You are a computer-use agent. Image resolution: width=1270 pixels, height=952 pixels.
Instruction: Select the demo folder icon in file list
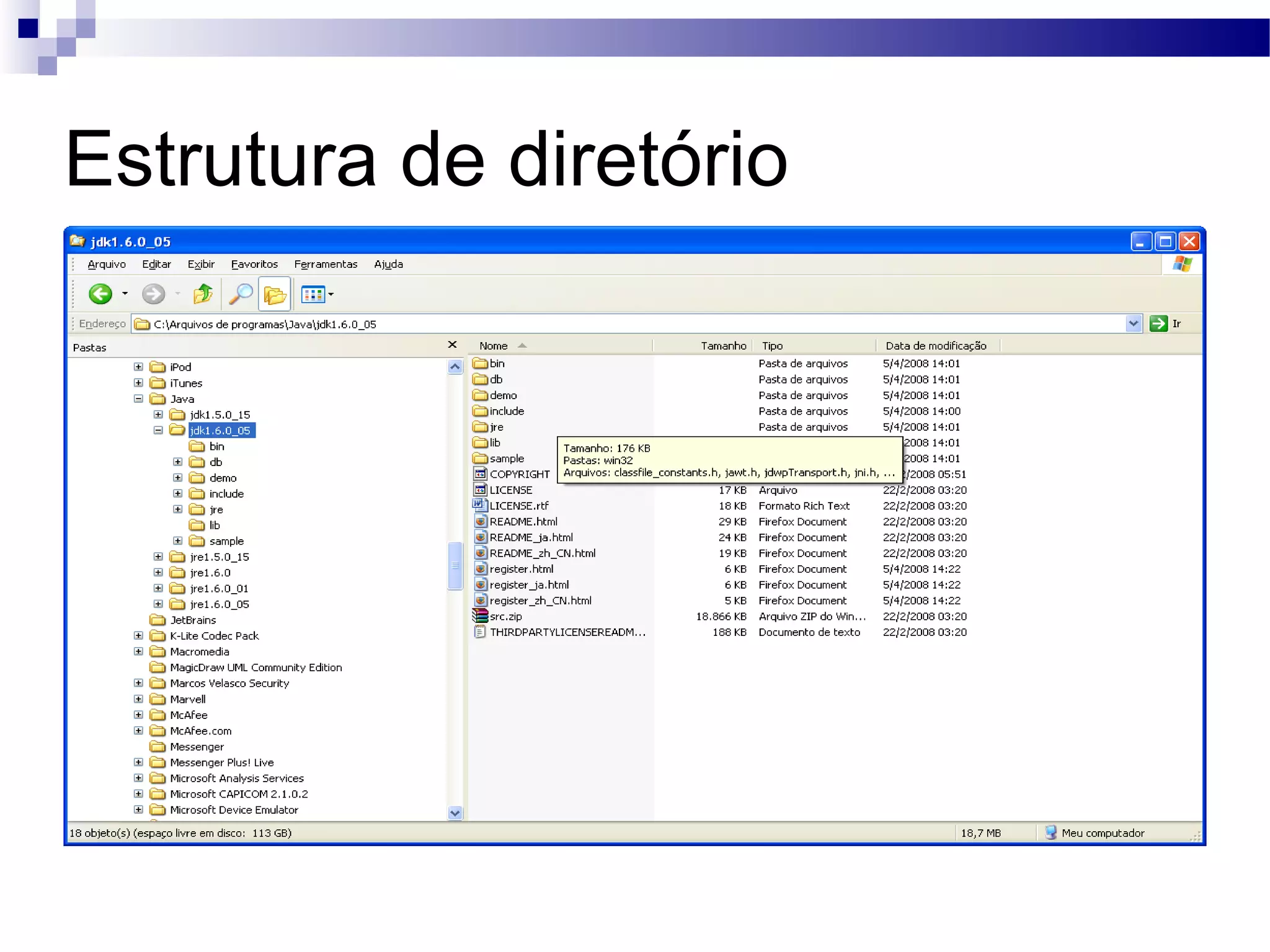click(480, 395)
